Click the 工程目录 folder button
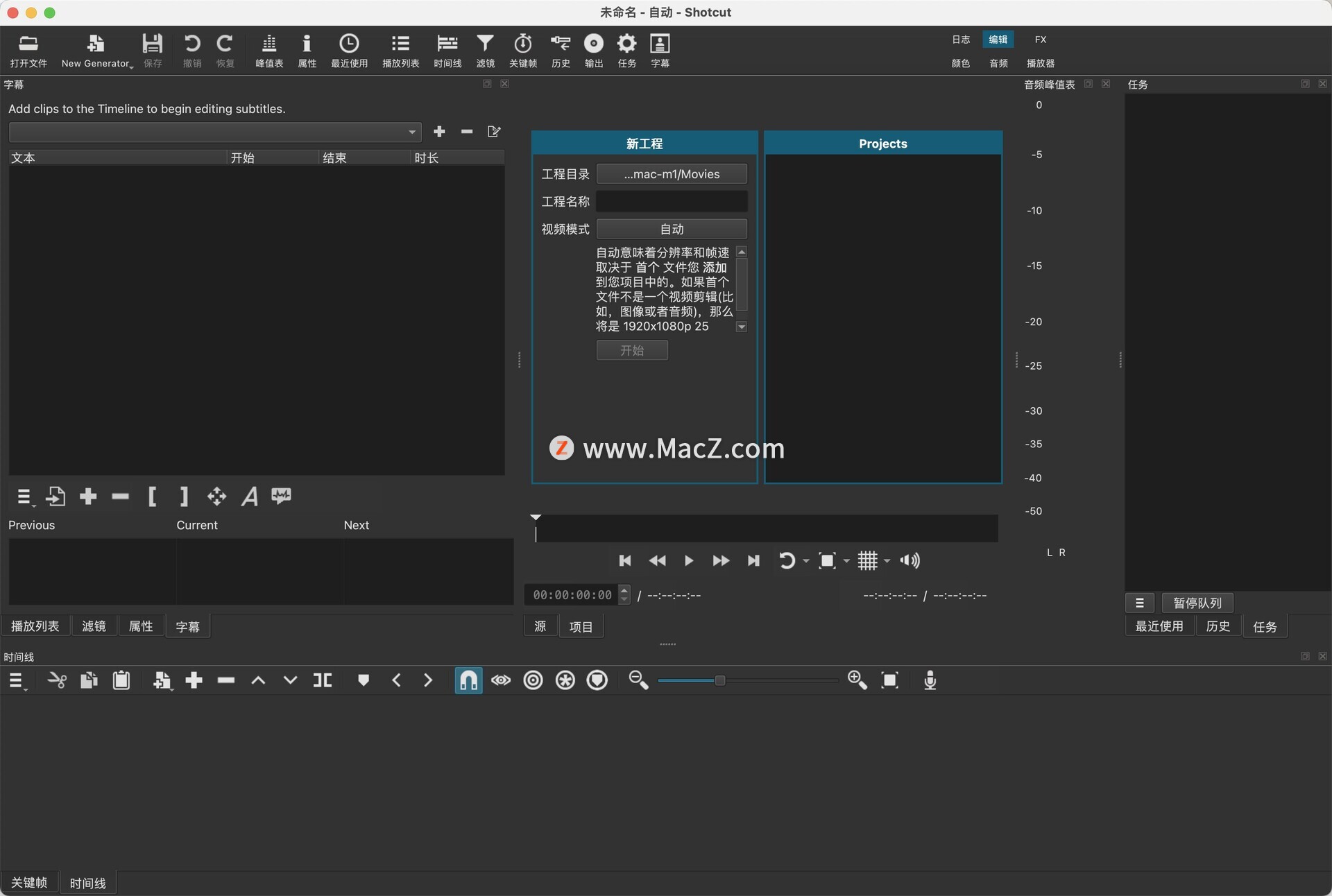Viewport: 1332px width, 896px height. [672, 174]
